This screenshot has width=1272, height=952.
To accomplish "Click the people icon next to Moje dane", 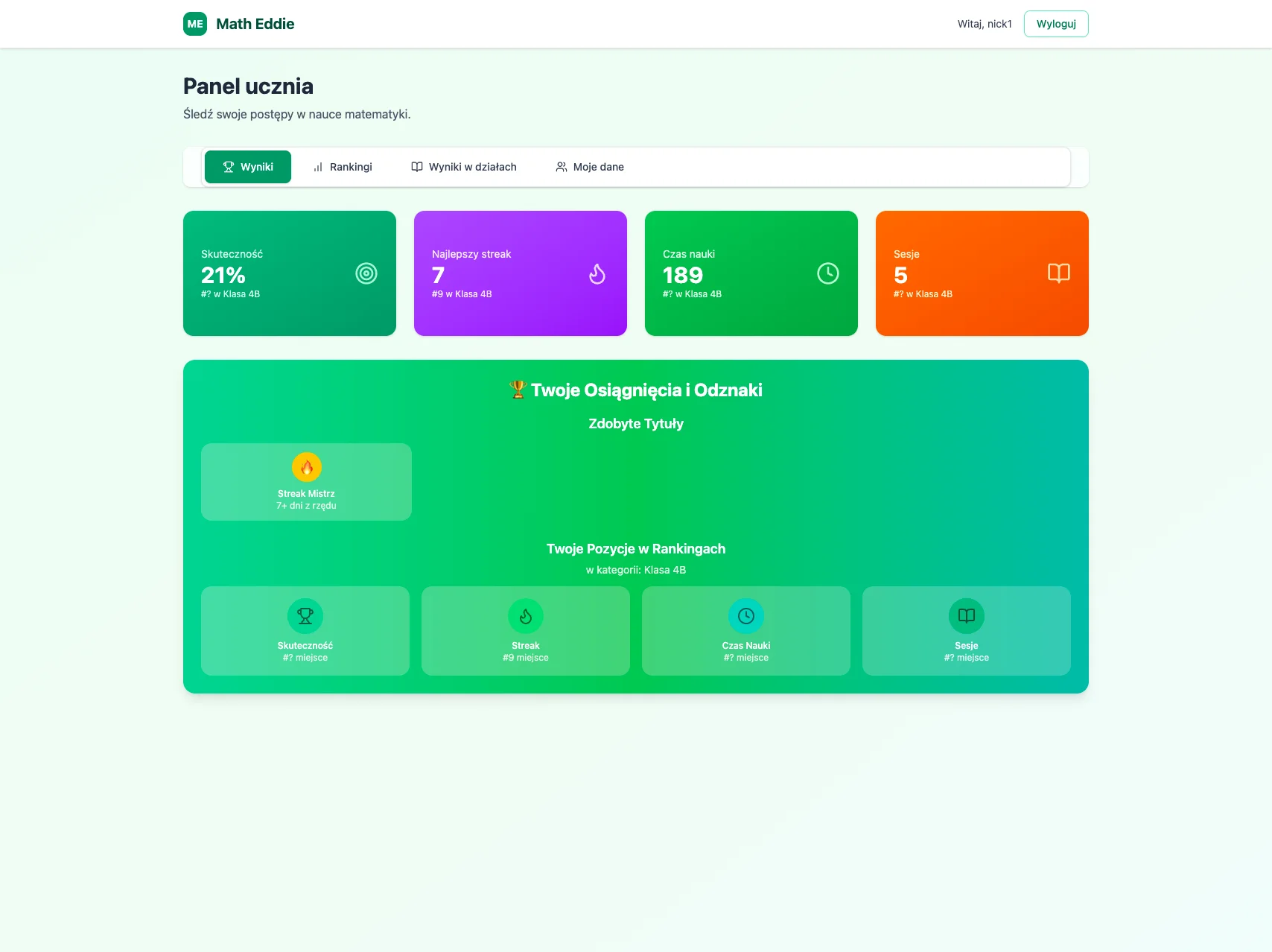I will 562,166.
